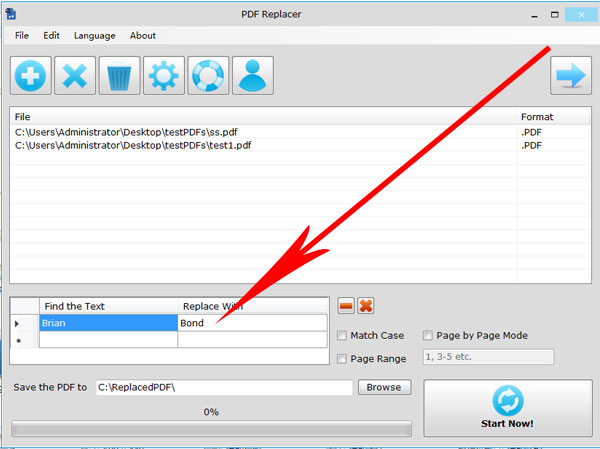Click the Start Now! button
The image size is (600, 449).
click(x=508, y=408)
